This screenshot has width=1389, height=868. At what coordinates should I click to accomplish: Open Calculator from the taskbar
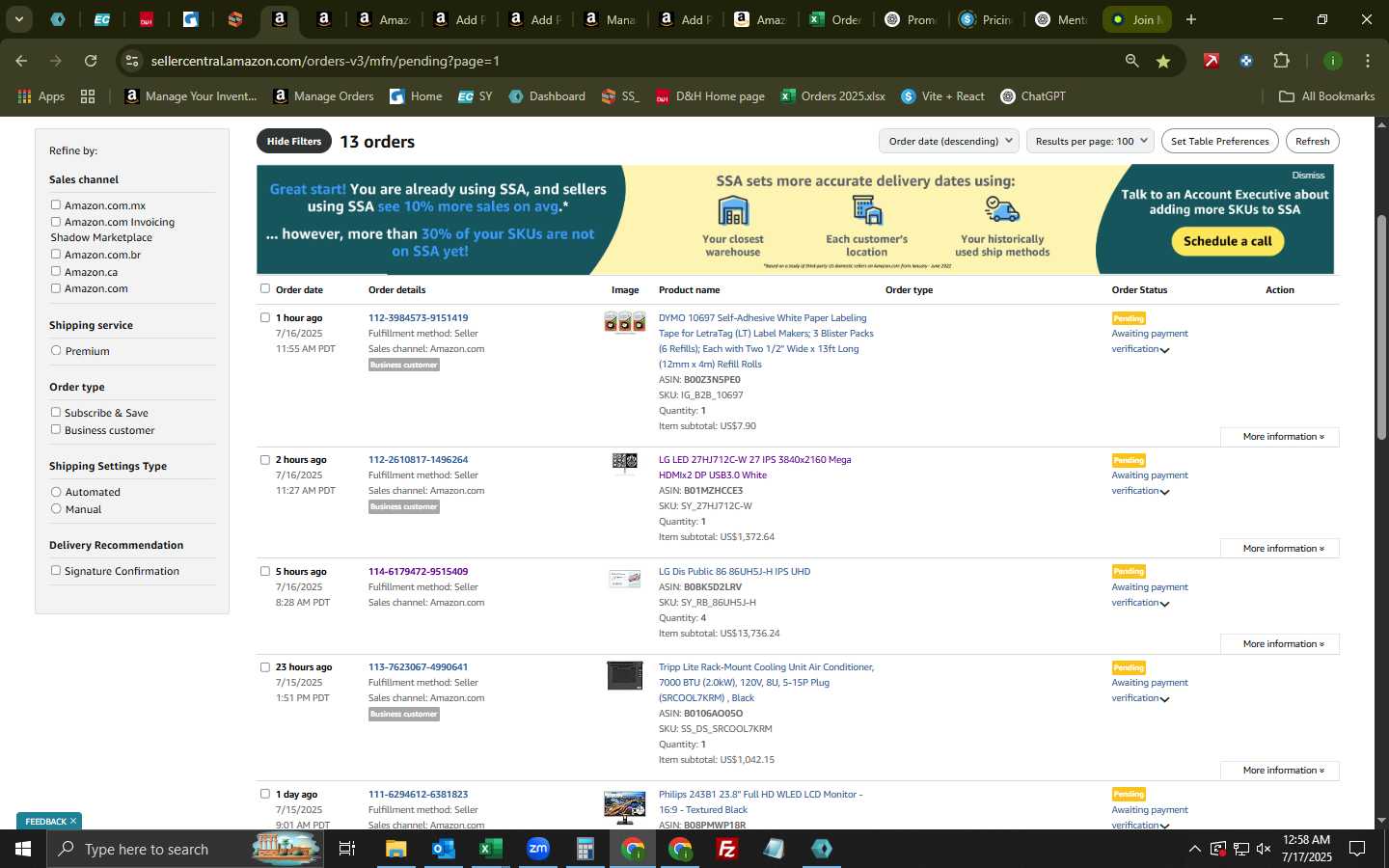click(x=585, y=849)
